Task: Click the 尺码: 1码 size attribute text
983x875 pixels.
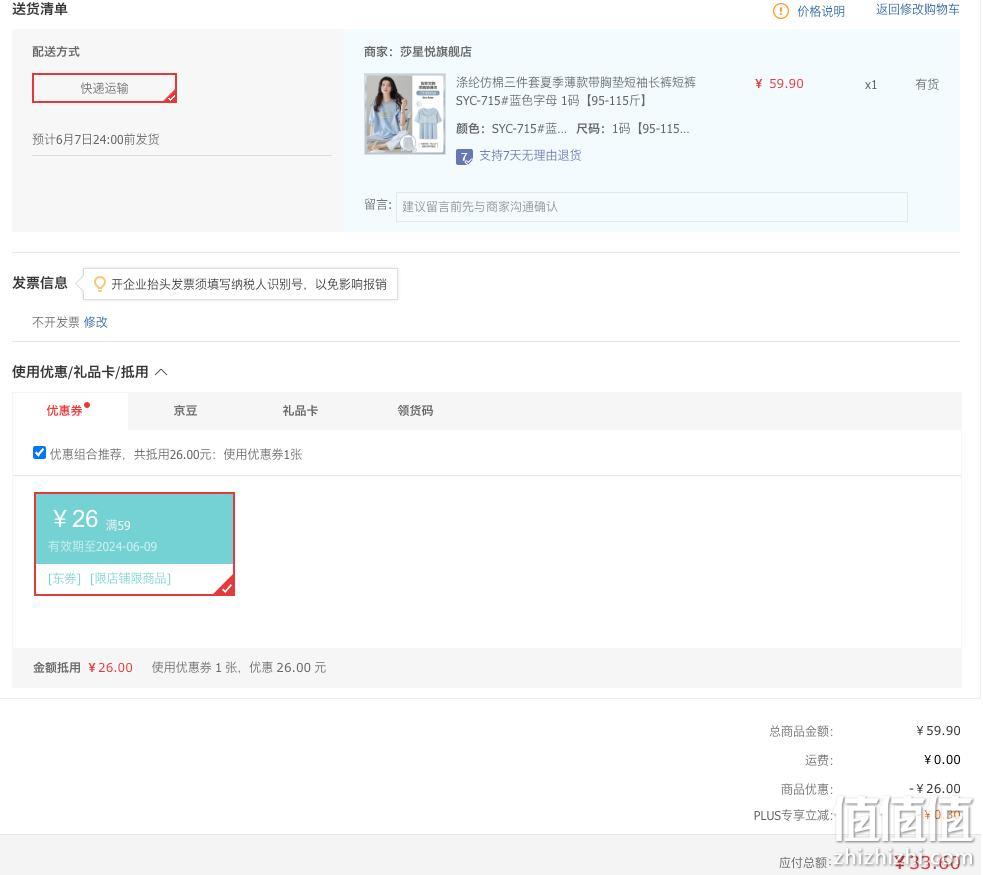Action: coord(633,128)
